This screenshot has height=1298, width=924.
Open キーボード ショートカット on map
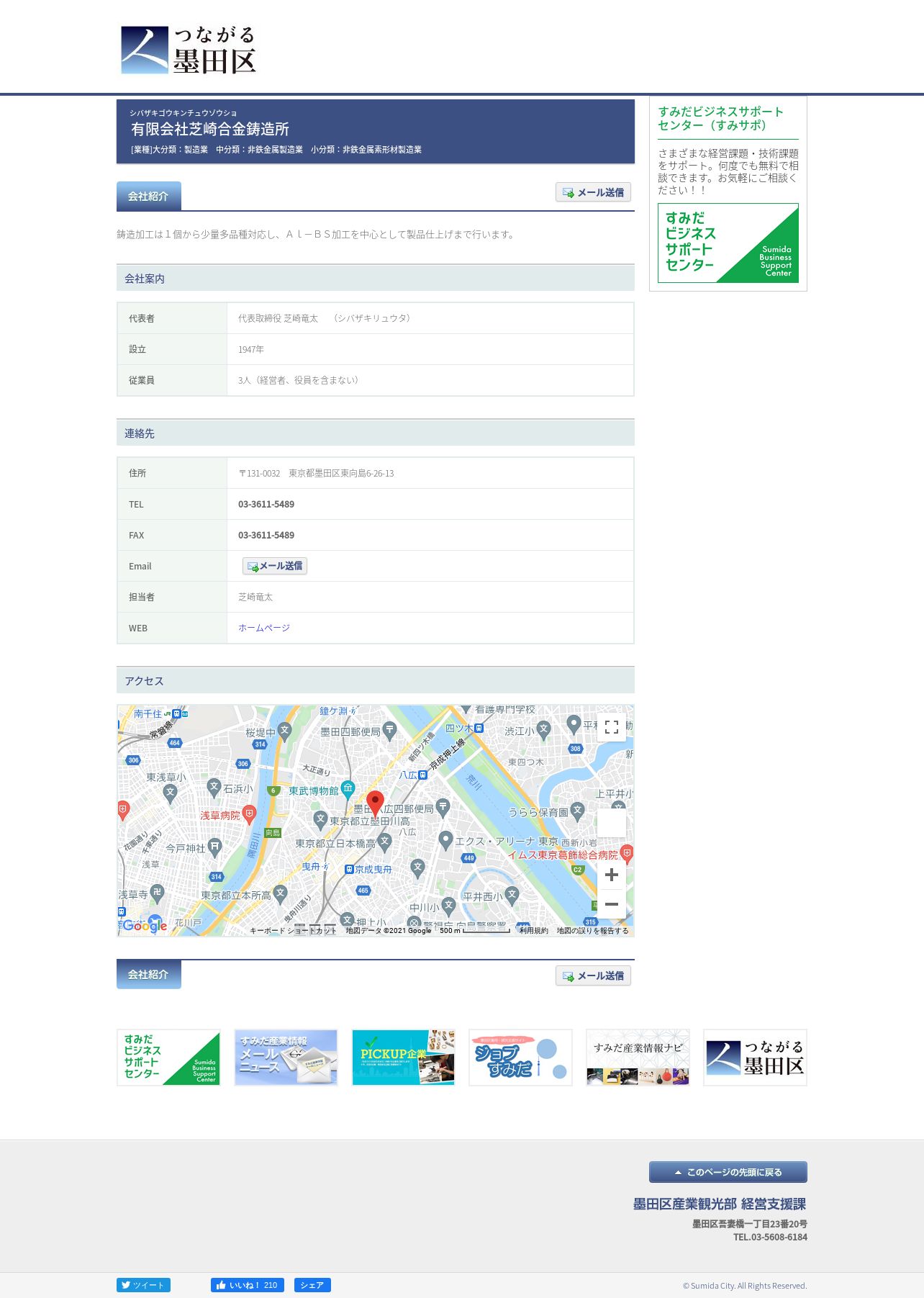point(293,930)
